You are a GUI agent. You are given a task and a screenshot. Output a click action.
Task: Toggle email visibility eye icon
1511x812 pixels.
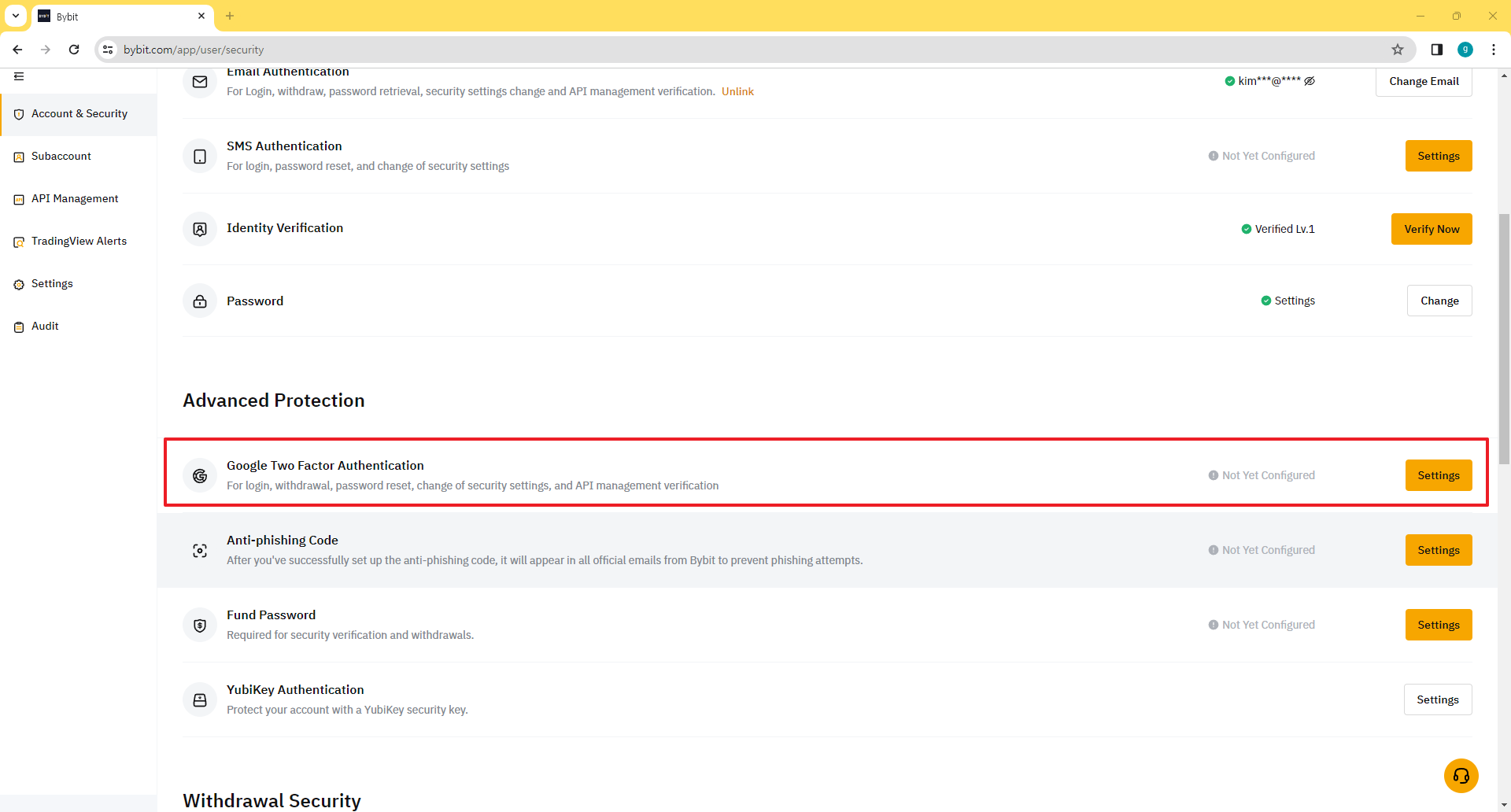[1310, 81]
